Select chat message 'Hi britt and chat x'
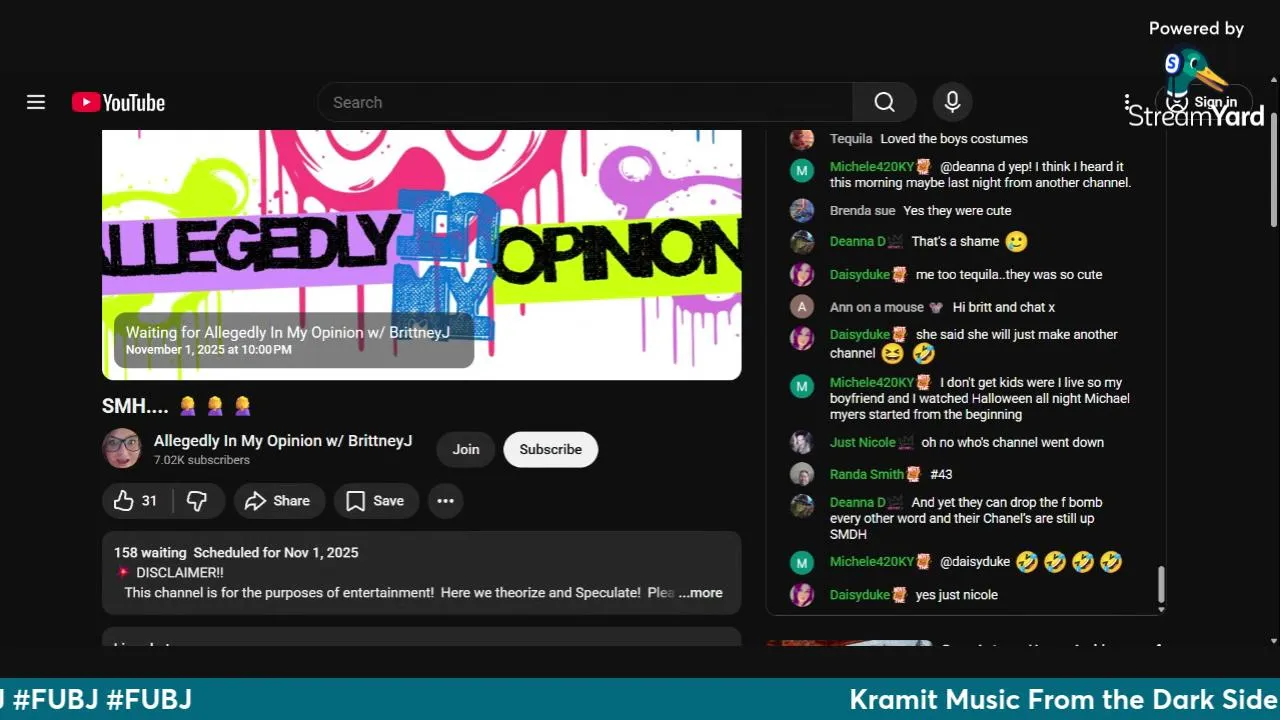The image size is (1280, 720). 1003,307
